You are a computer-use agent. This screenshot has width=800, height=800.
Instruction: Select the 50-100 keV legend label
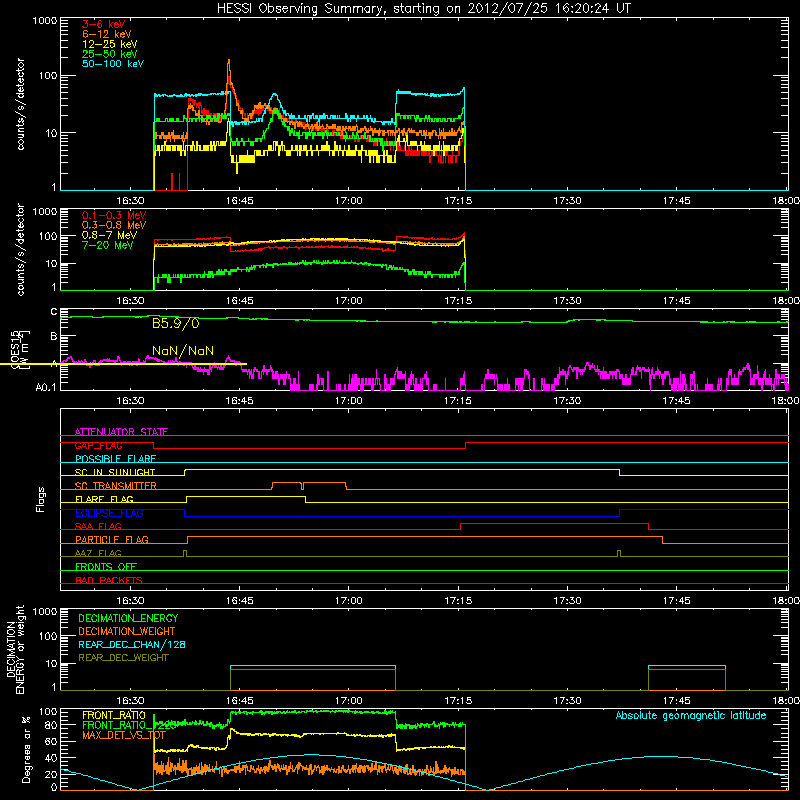point(113,64)
